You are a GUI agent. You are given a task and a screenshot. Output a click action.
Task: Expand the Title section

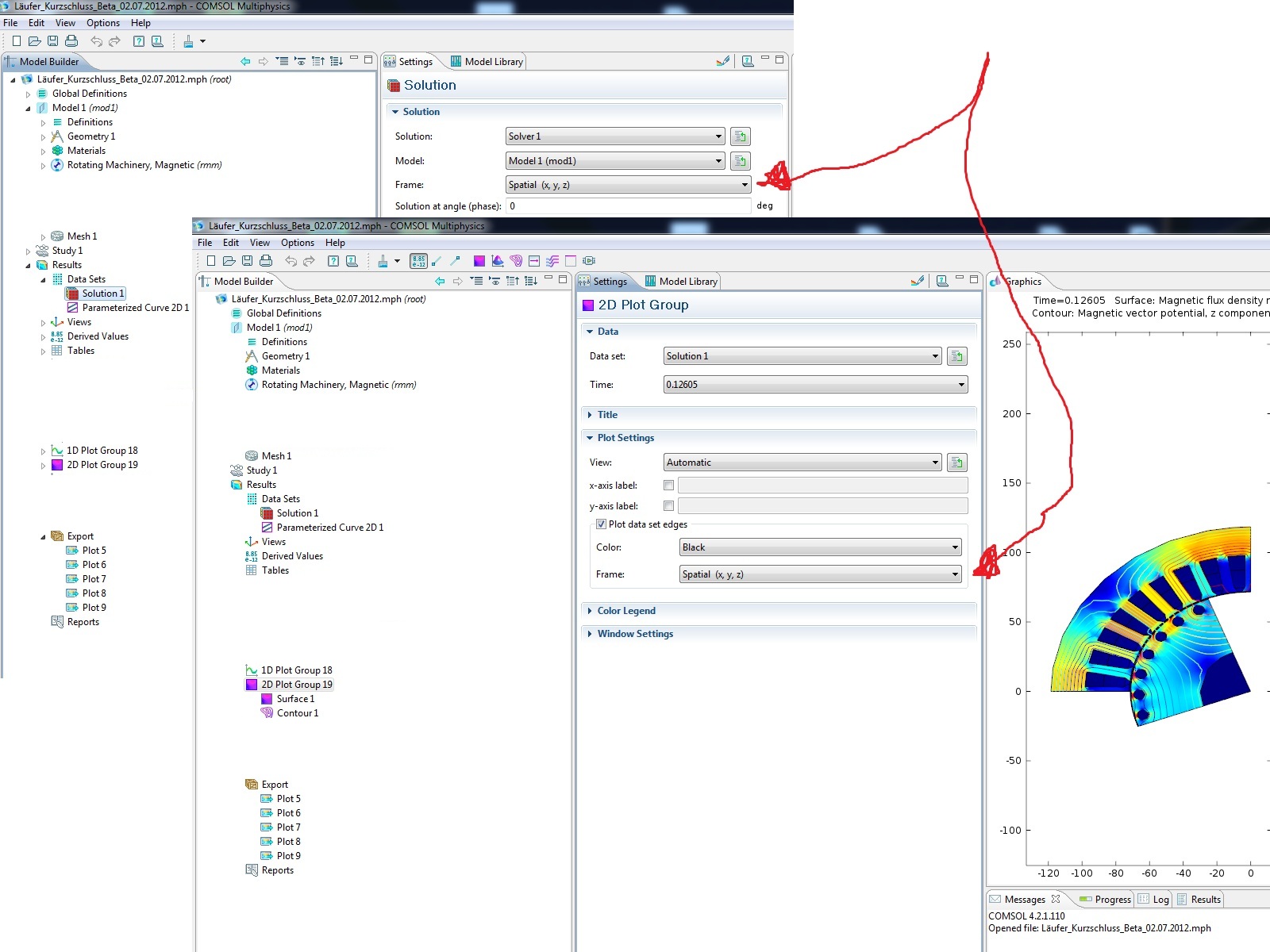pyautogui.click(x=607, y=415)
